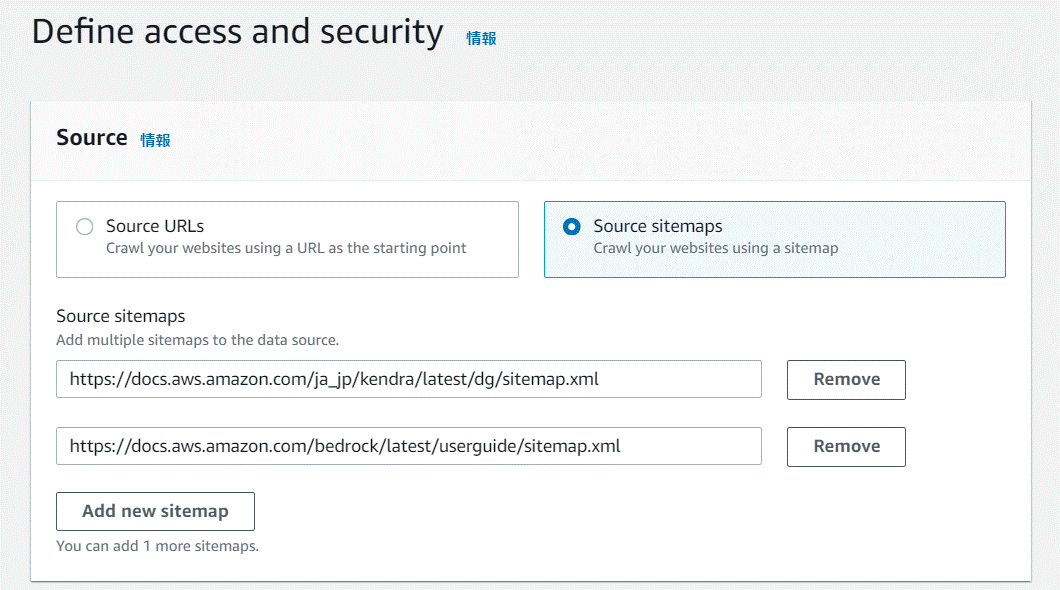Click the 'Source URLs' title text in card
Viewport: 1060px width, 590px height.
(155, 226)
